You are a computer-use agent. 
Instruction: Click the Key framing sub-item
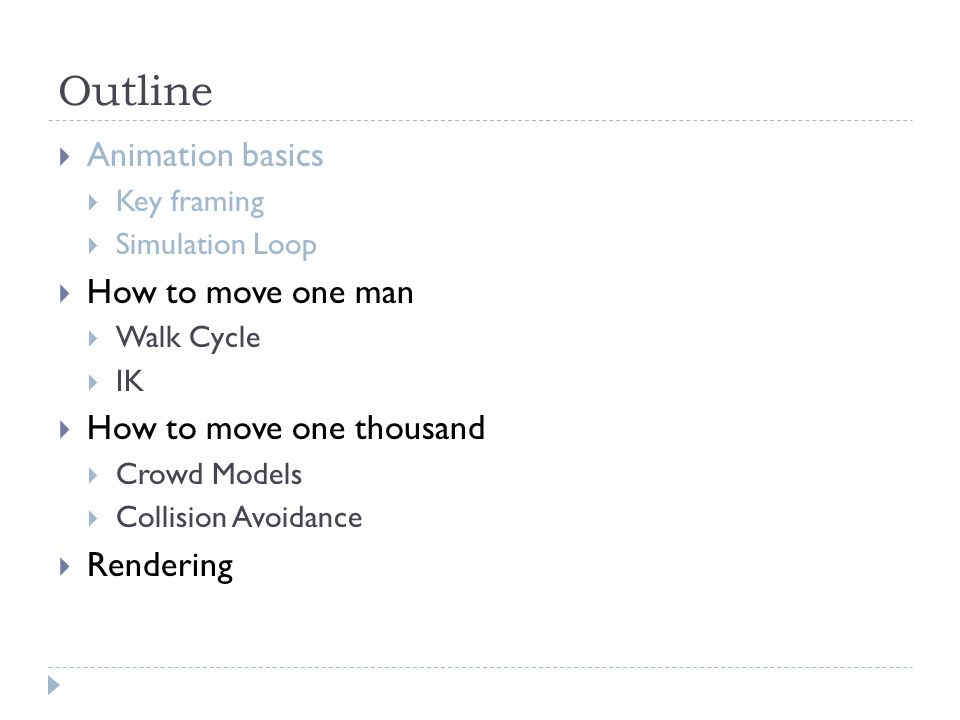click(x=190, y=202)
